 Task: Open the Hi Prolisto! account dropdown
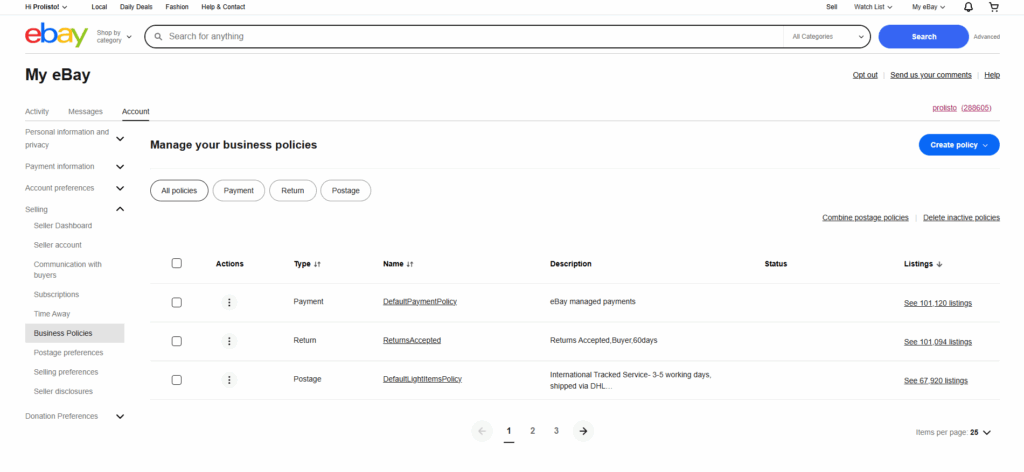click(46, 7)
